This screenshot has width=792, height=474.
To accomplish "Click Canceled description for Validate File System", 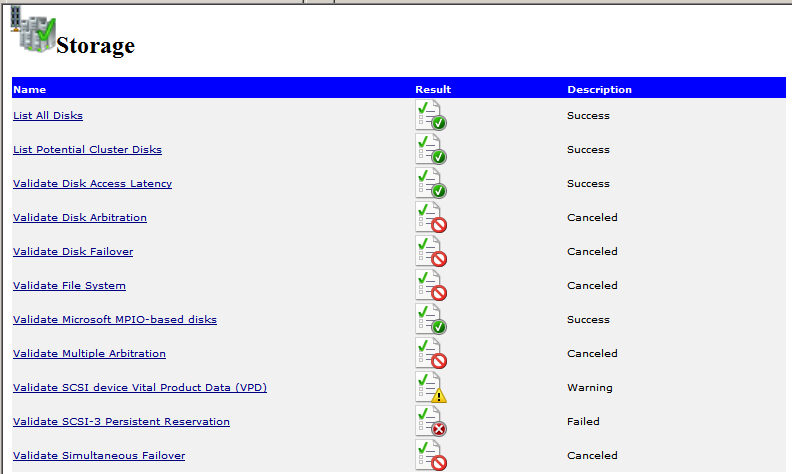I will 592,286.
